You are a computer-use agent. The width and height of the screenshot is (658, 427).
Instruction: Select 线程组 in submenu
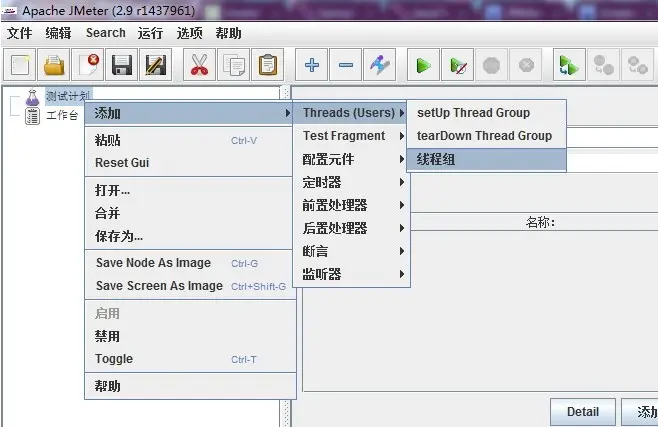coord(486,159)
